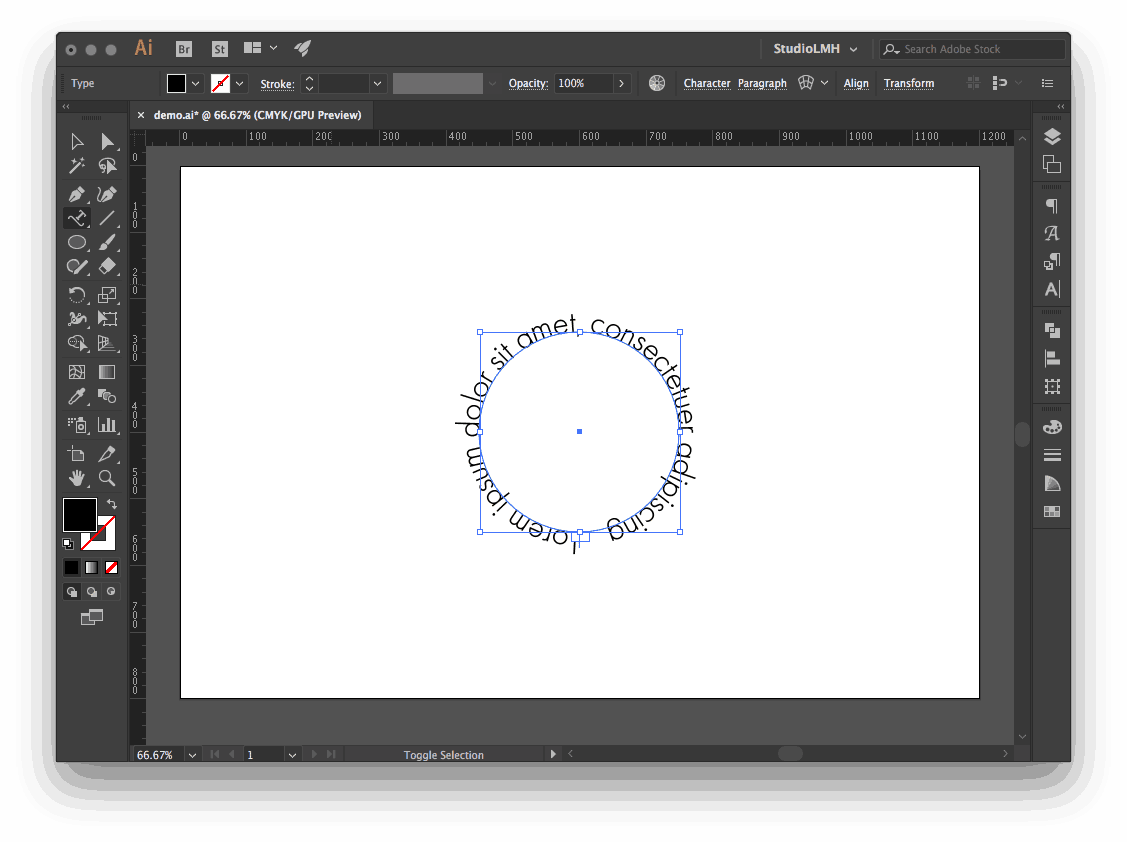Select the Mesh tool
The image size is (1127, 842).
(77, 372)
